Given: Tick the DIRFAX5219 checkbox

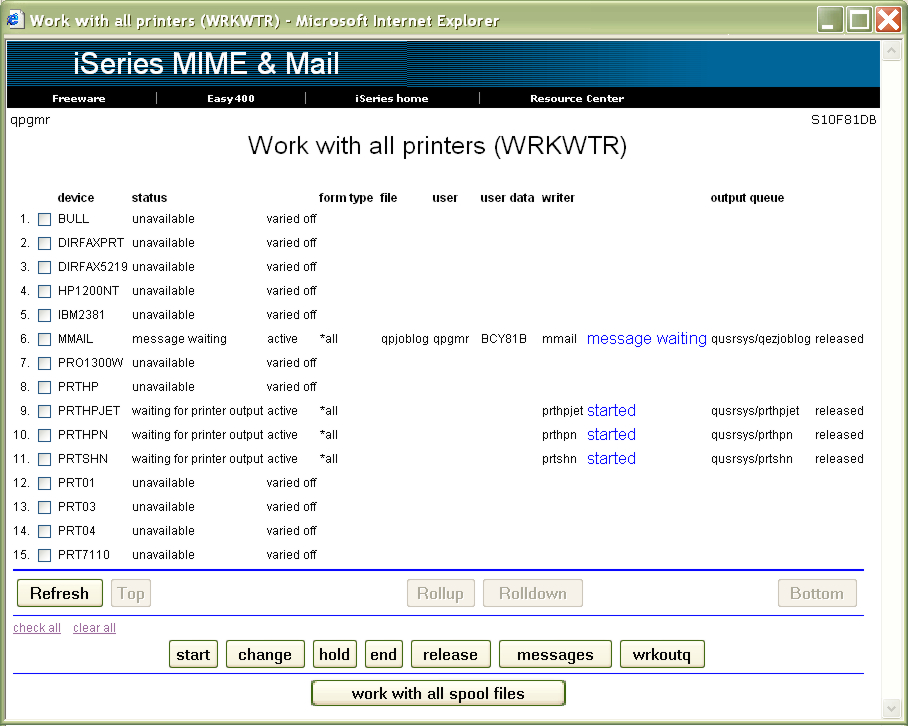Looking at the screenshot, I should pyautogui.click(x=45, y=267).
